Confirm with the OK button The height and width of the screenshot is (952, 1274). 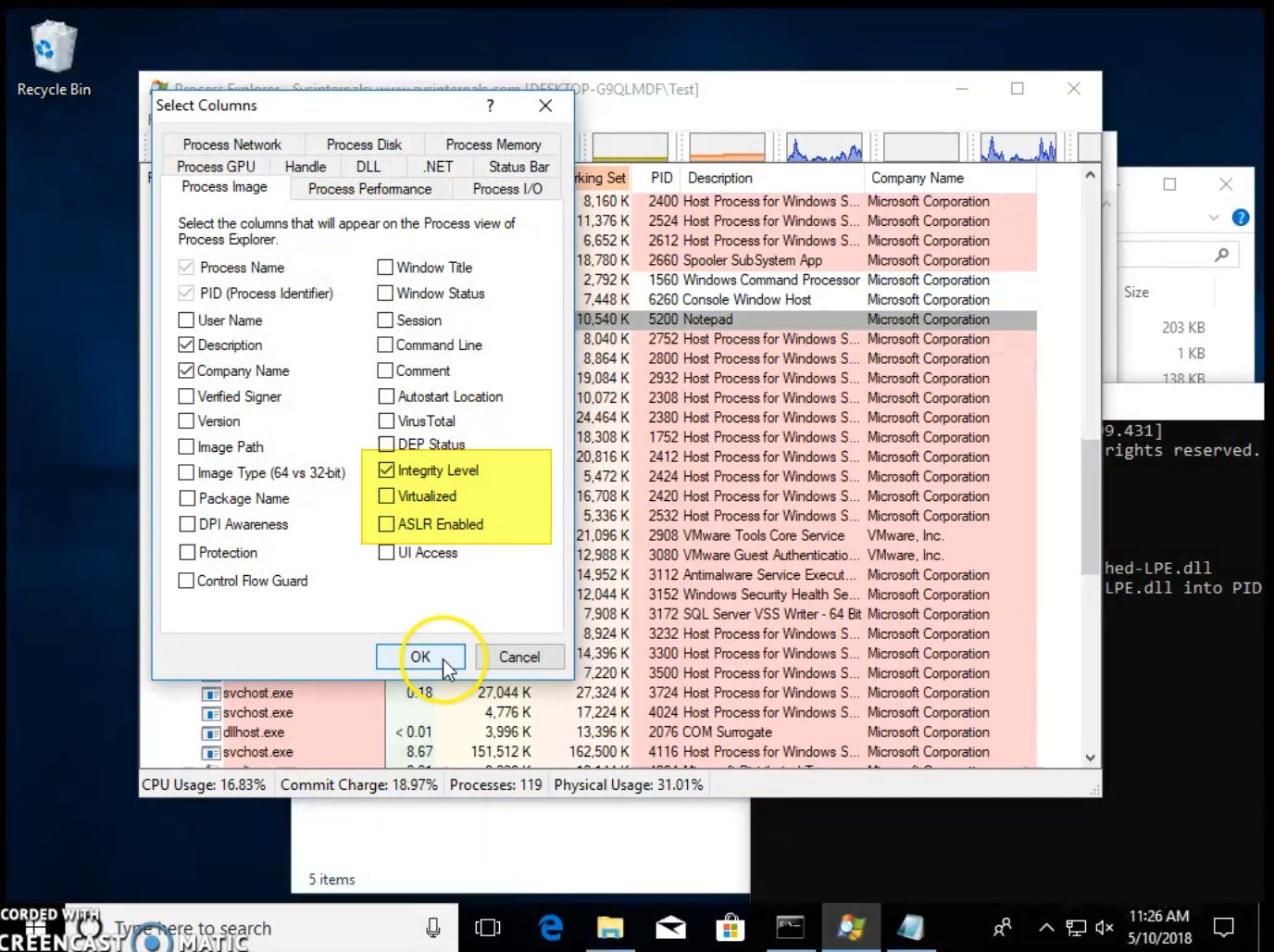click(x=420, y=657)
